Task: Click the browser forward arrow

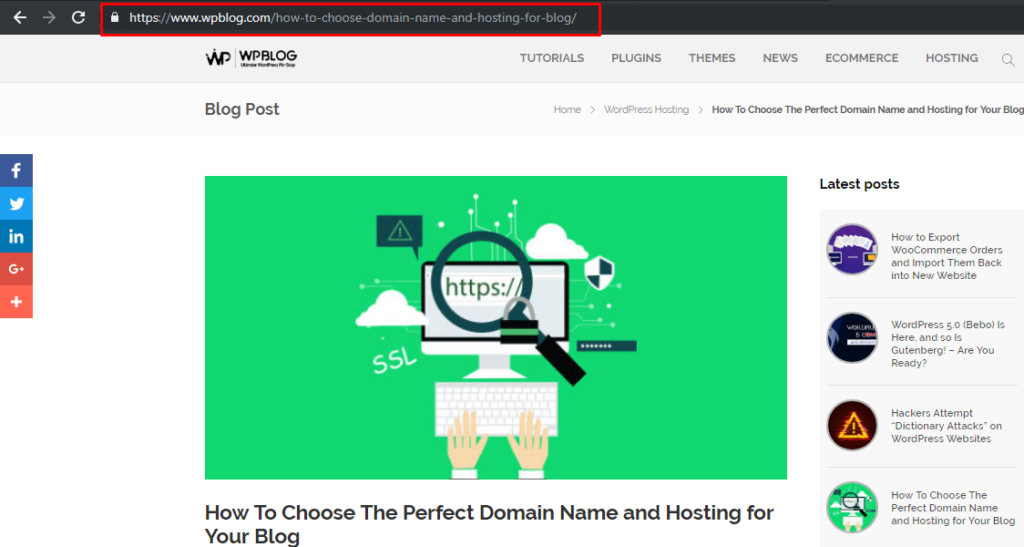Action: click(x=49, y=18)
